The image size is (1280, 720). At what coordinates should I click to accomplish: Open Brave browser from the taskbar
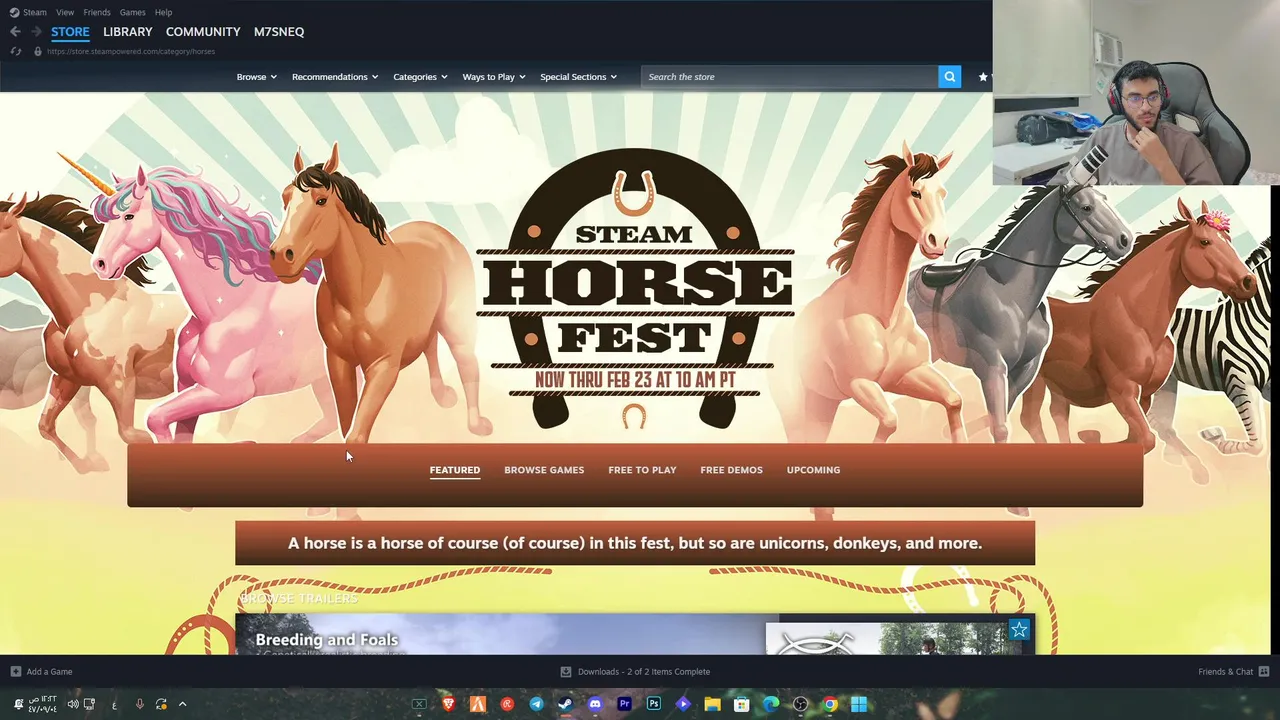[x=448, y=704]
